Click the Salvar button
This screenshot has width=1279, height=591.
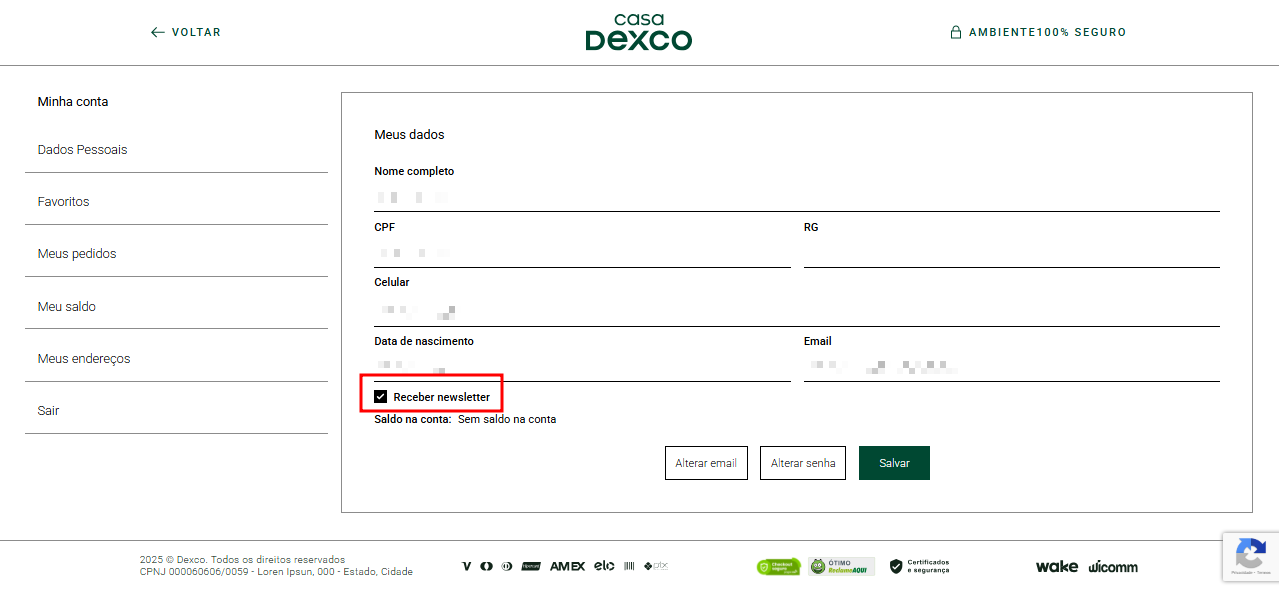(893, 462)
